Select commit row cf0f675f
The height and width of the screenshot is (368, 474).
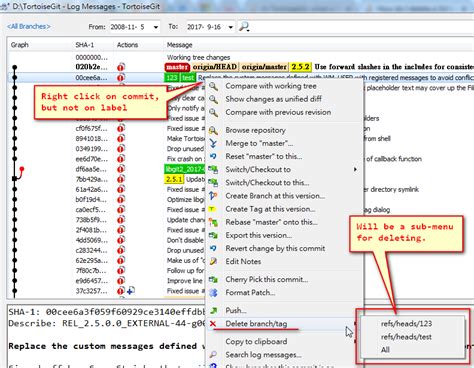(107, 128)
